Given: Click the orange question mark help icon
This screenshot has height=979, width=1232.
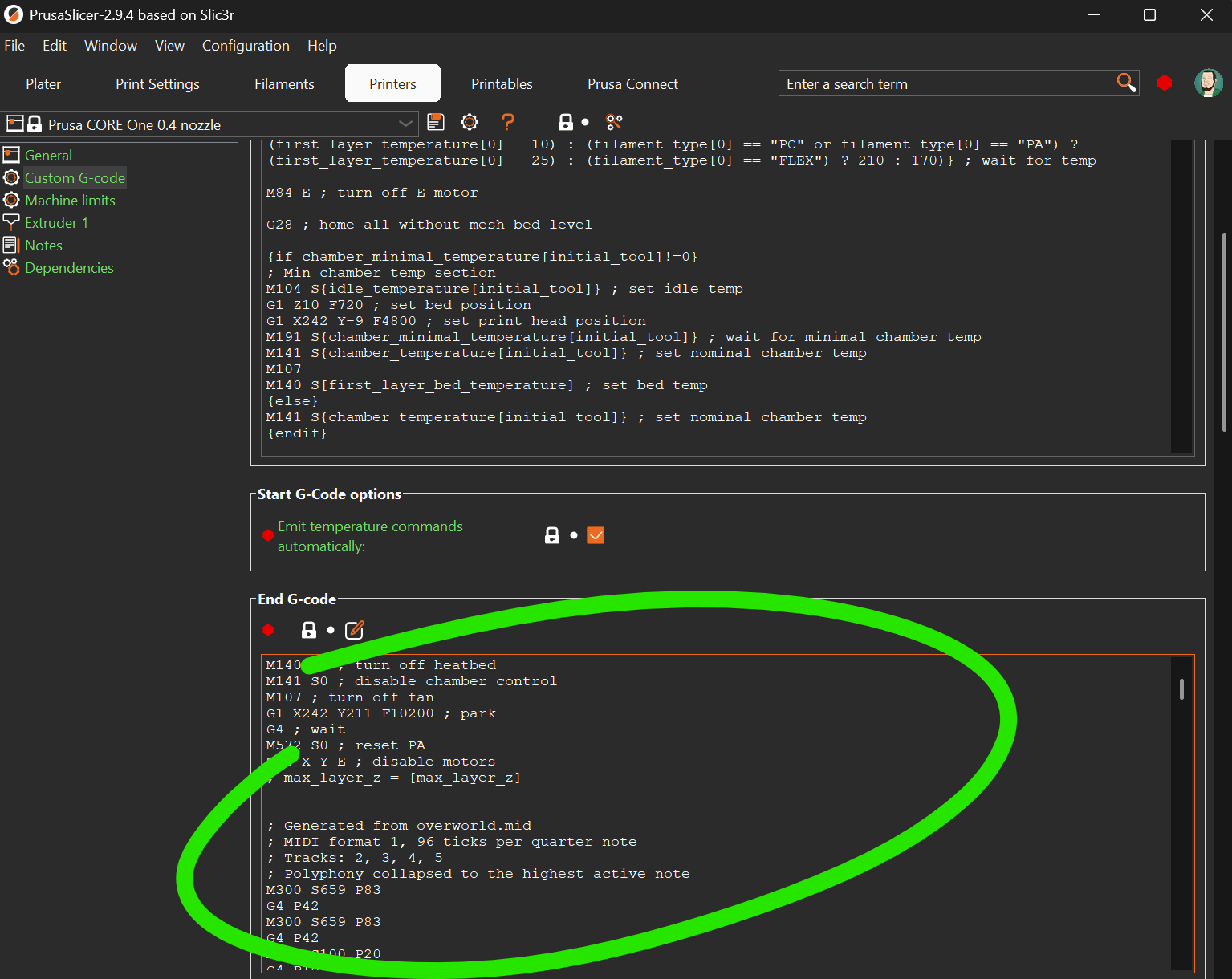Looking at the screenshot, I should pos(507,122).
